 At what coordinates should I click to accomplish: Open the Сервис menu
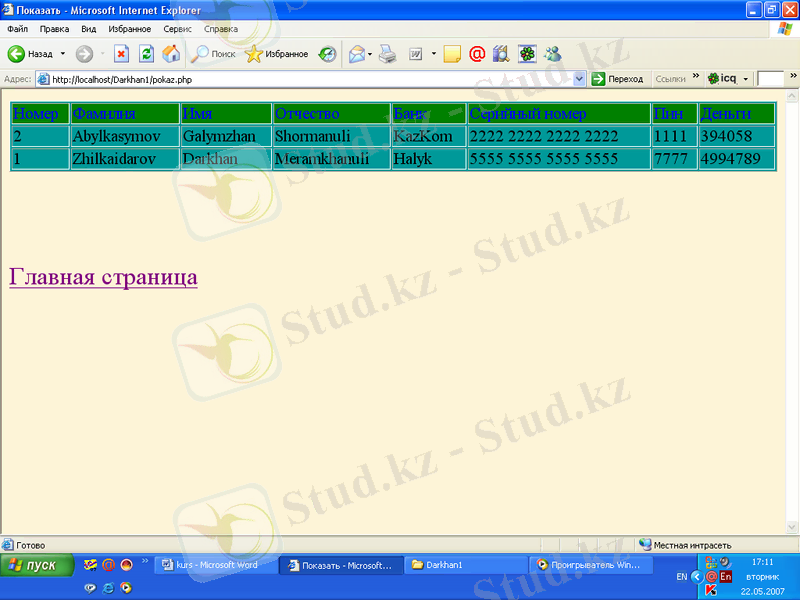point(178,29)
